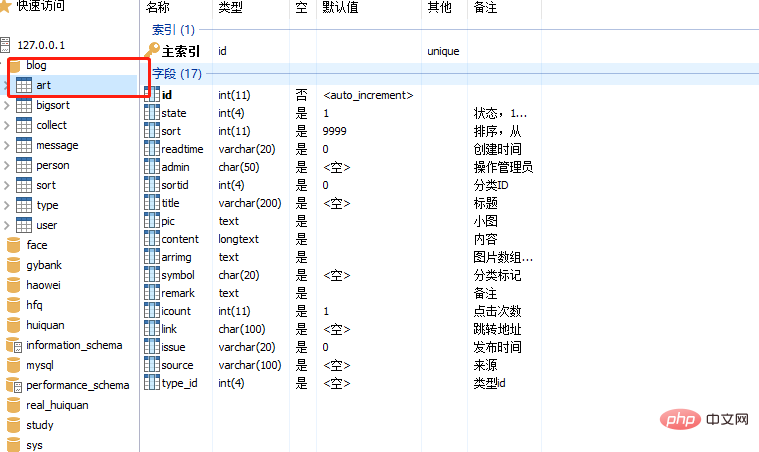The width and height of the screenshot is (759, 452).
Task: Click the haowei database cylinder icon
Action: [14, 285]
